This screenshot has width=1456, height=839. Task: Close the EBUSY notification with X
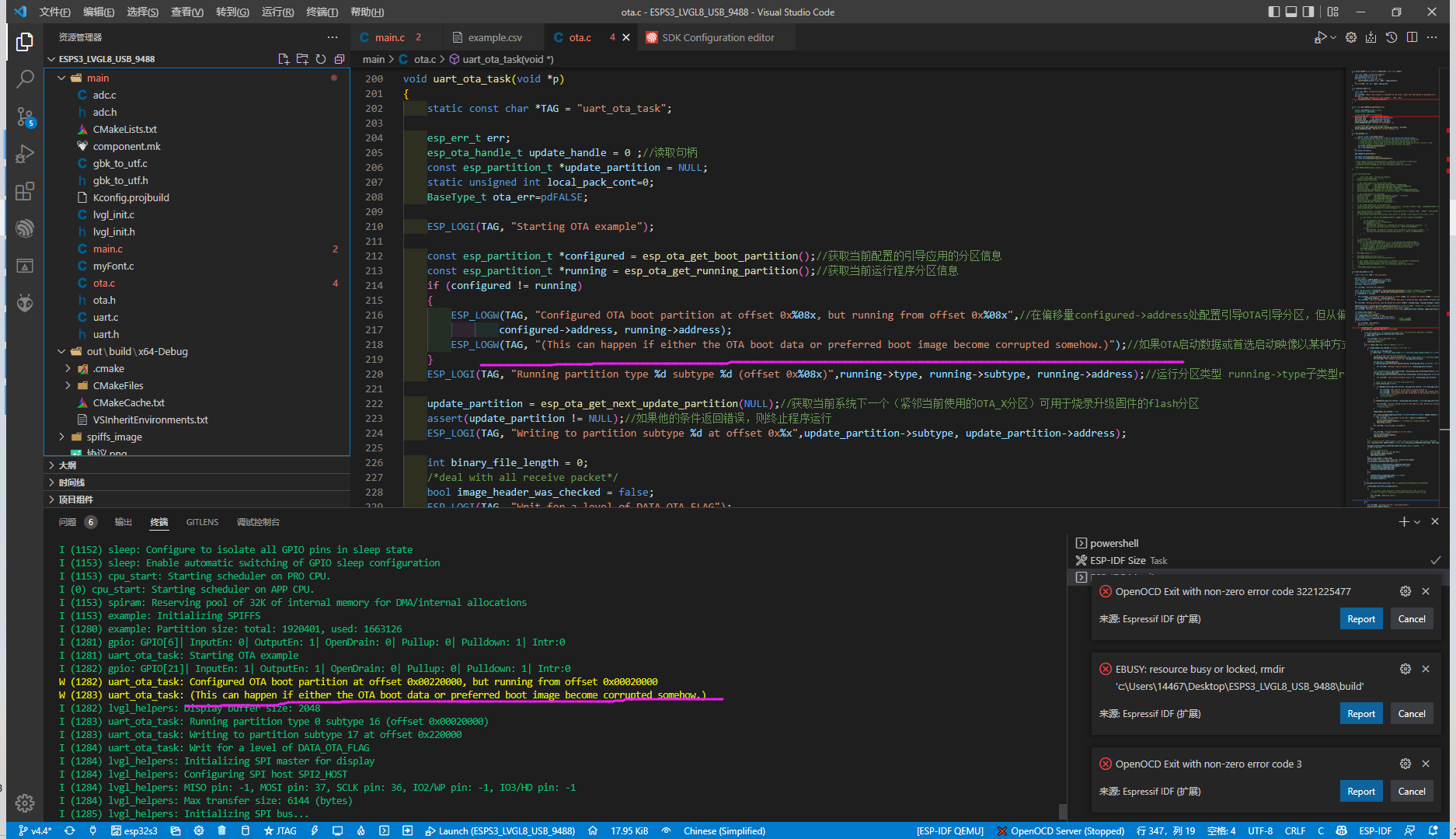1426,669
